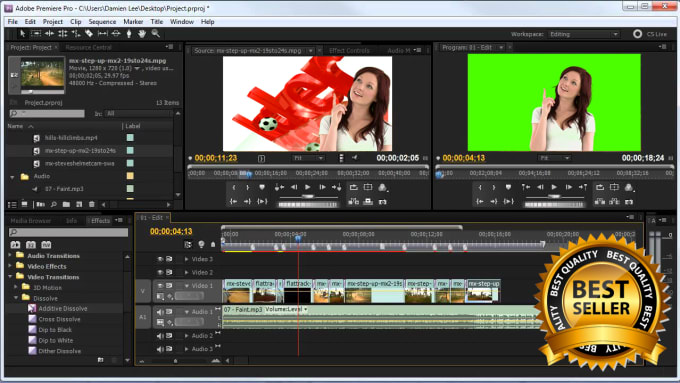
Task: Toggle Video 2 track eye visibility
Action: click(x=160, y=272)
